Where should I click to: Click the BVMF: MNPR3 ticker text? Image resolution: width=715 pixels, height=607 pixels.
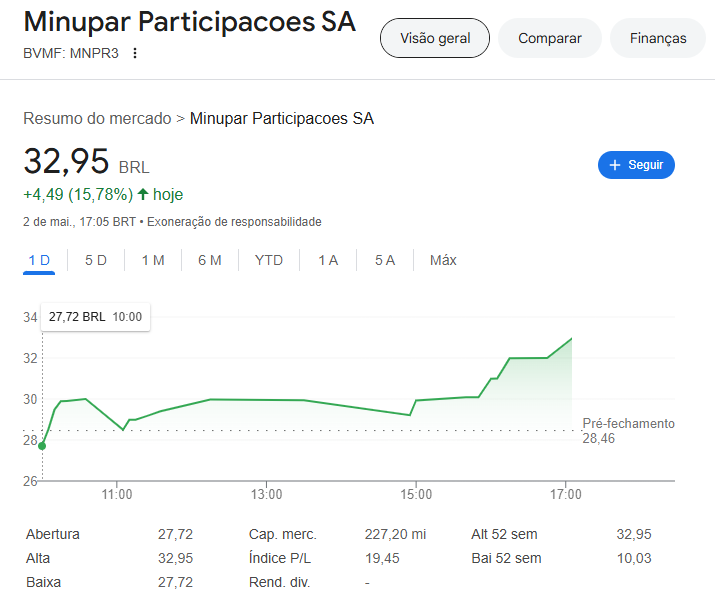click(x=71, y=53)
